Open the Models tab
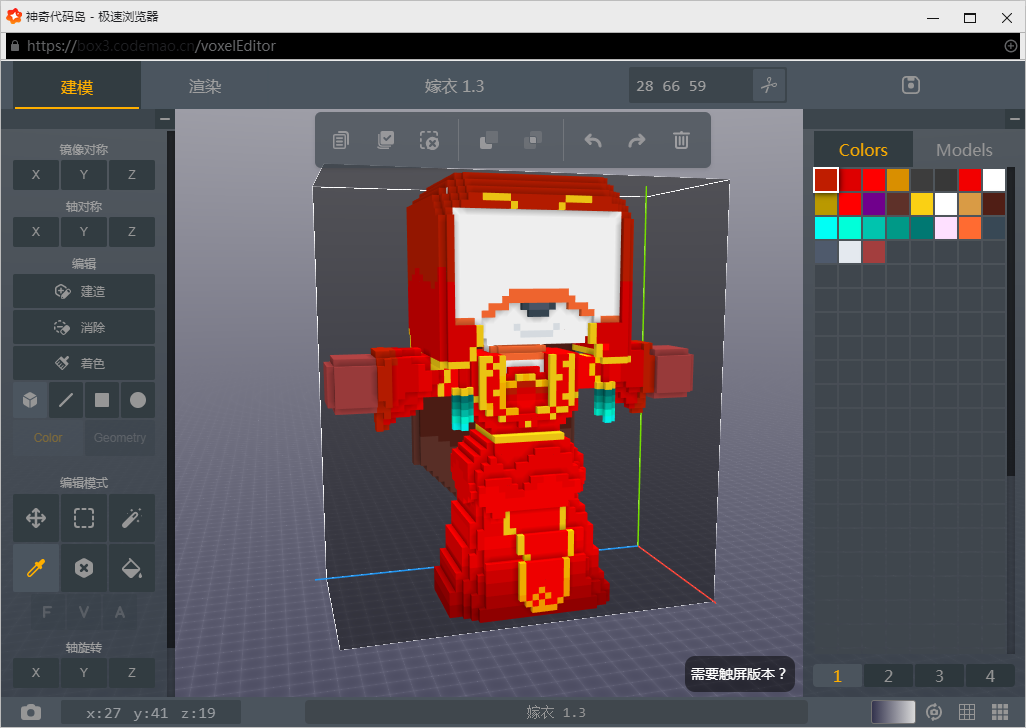The image size is (1026, 728). pos(964,150)
